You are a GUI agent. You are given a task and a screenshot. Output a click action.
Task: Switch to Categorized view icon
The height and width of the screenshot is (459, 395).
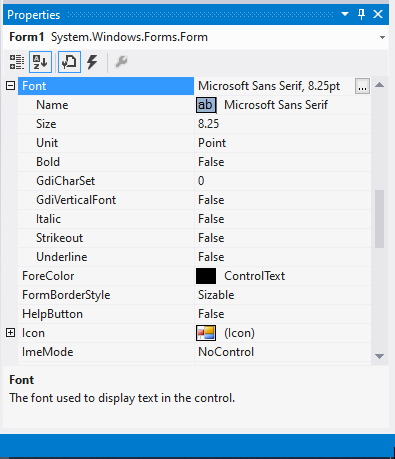16,62
